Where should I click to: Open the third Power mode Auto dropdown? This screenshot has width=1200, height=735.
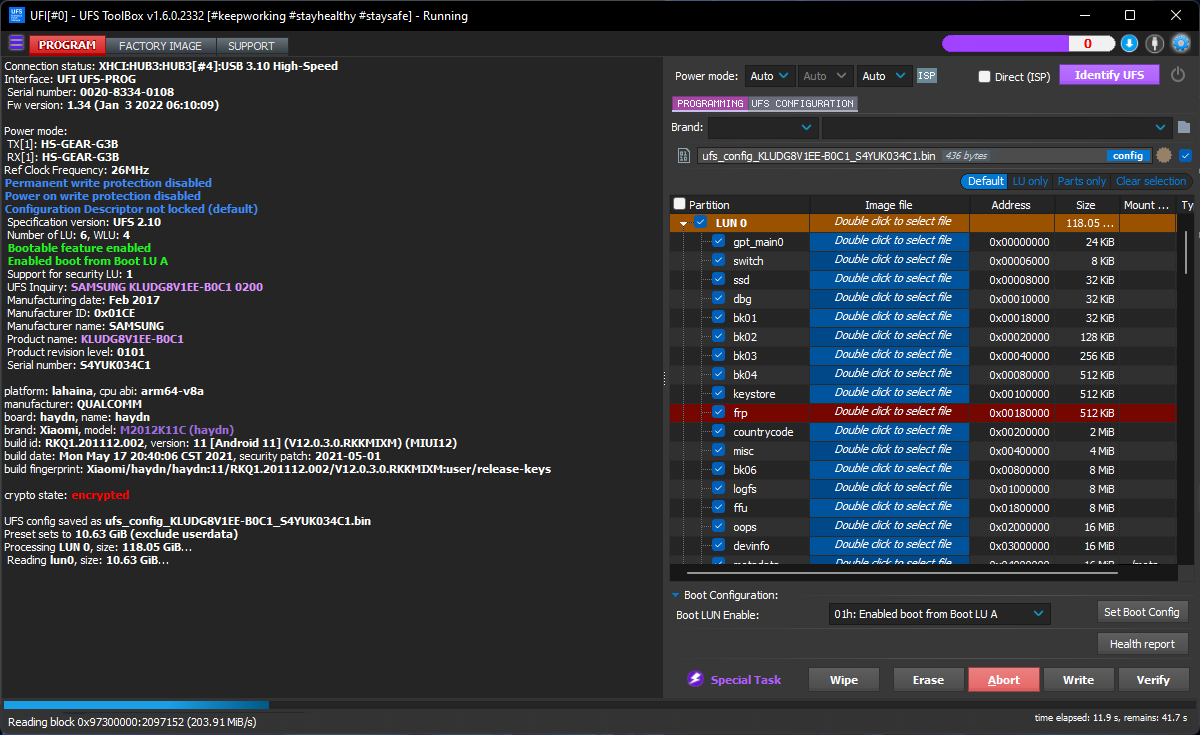coord(884,76)
